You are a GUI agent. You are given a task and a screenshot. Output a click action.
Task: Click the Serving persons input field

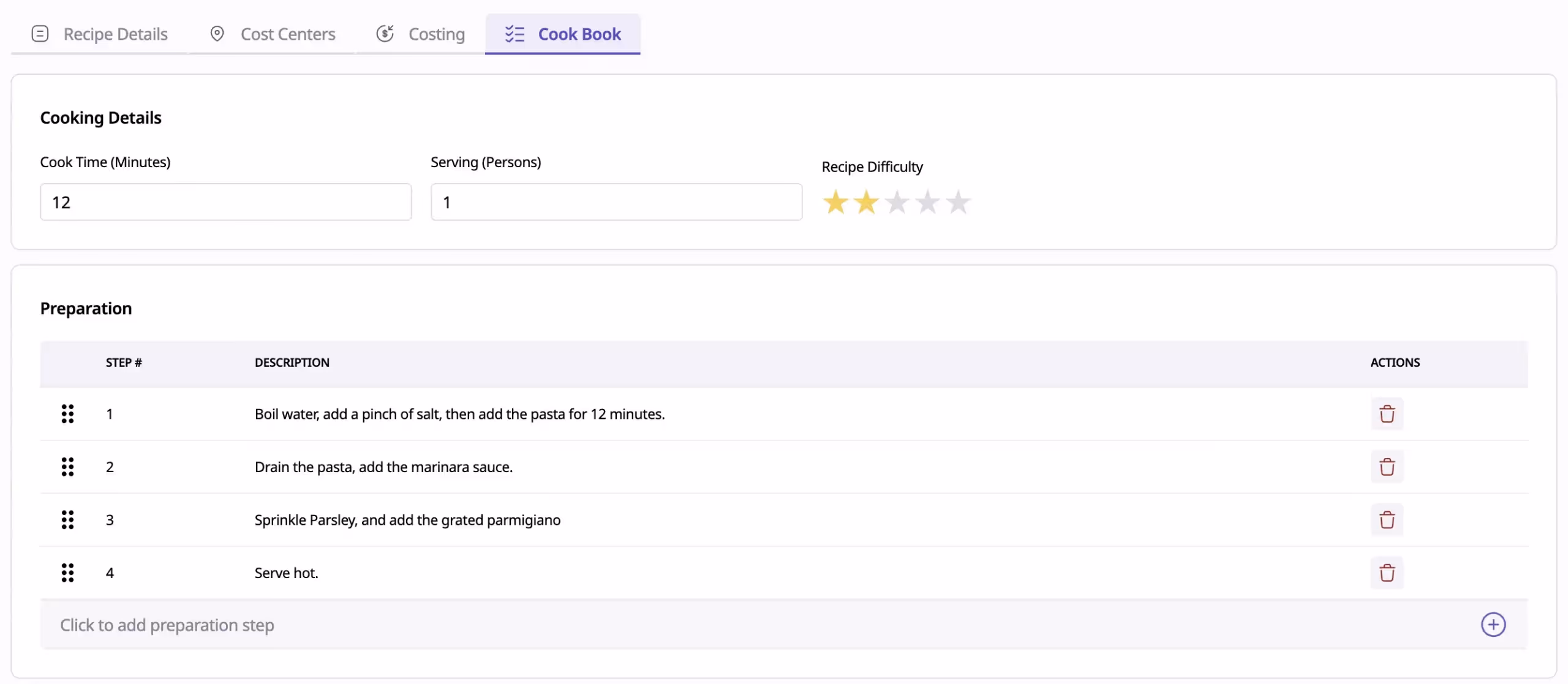point(615,201)
